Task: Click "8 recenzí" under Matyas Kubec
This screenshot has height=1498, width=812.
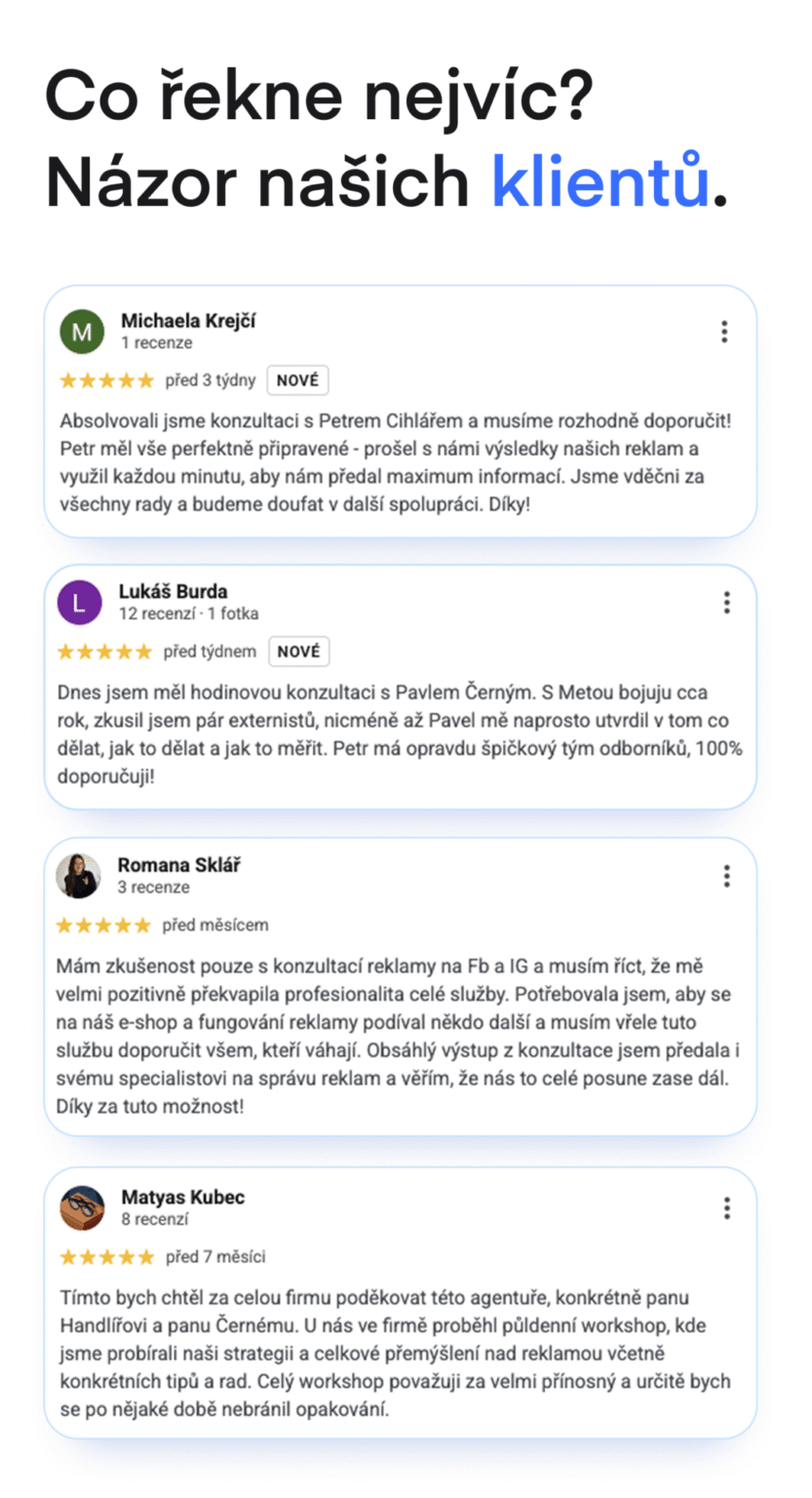Action: click(155, 1219)
